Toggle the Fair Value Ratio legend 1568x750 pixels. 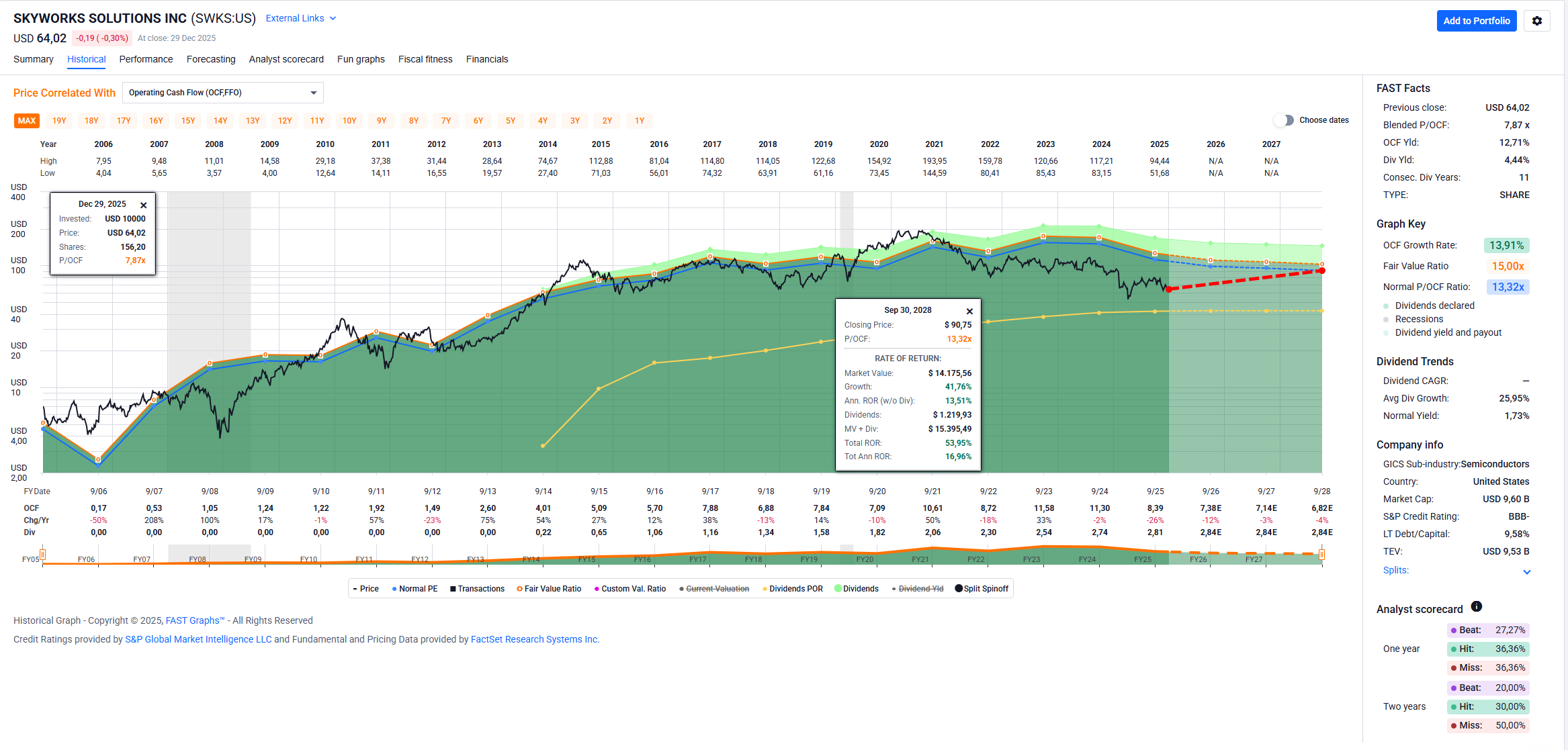pos(549,589)
